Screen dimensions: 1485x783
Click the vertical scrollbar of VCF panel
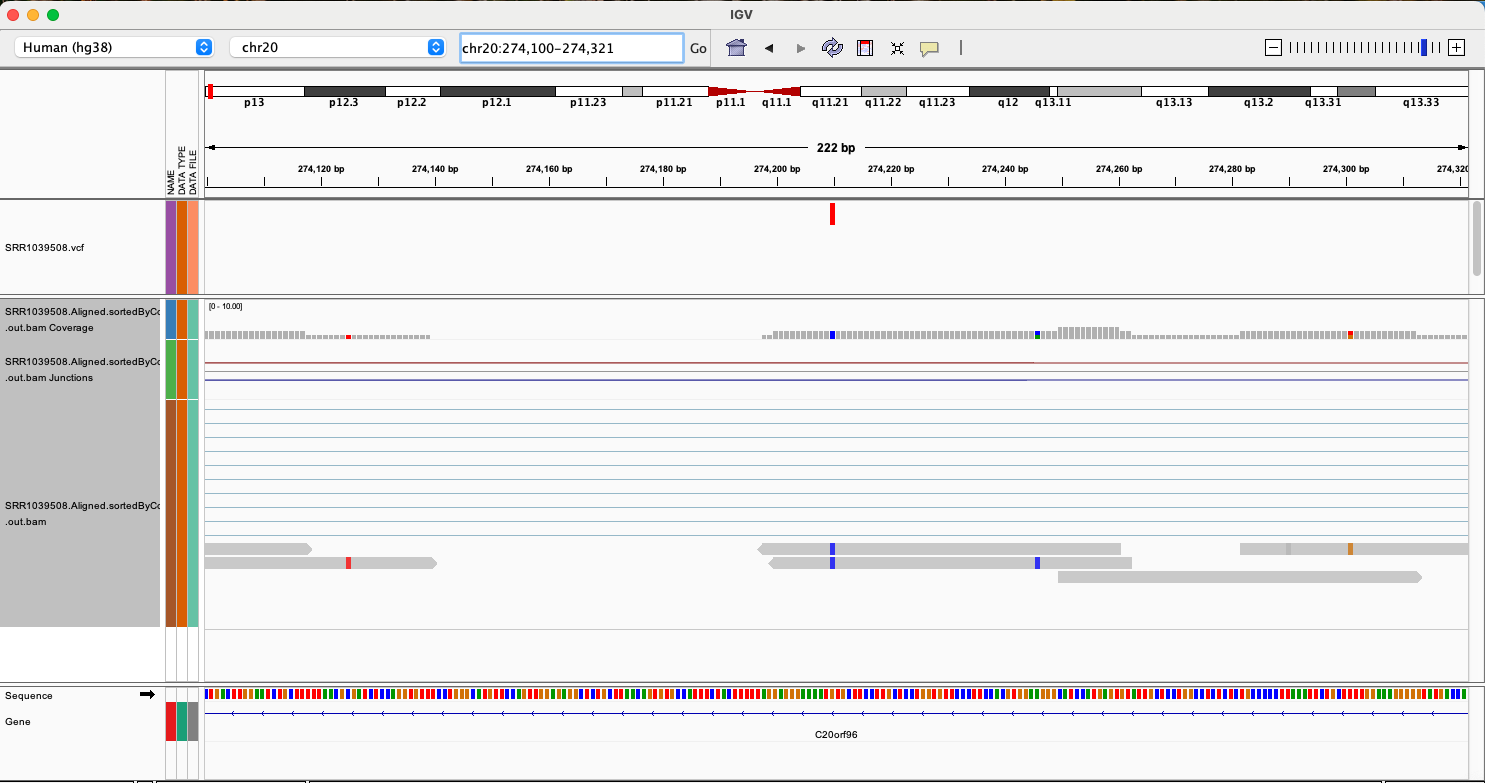point(1476,239)
